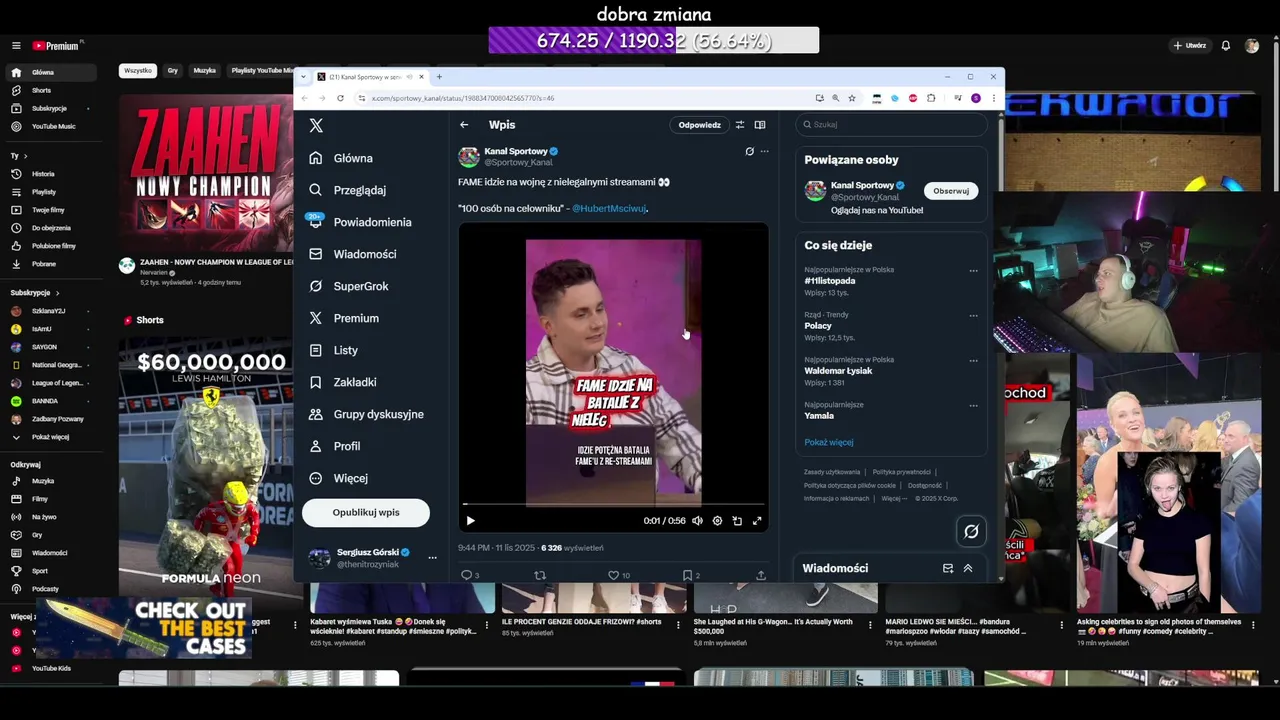Click 674.25 / 1190.32 goal progress bar
The width and height of the screenshot is (1280, 720).
(654, 41)
